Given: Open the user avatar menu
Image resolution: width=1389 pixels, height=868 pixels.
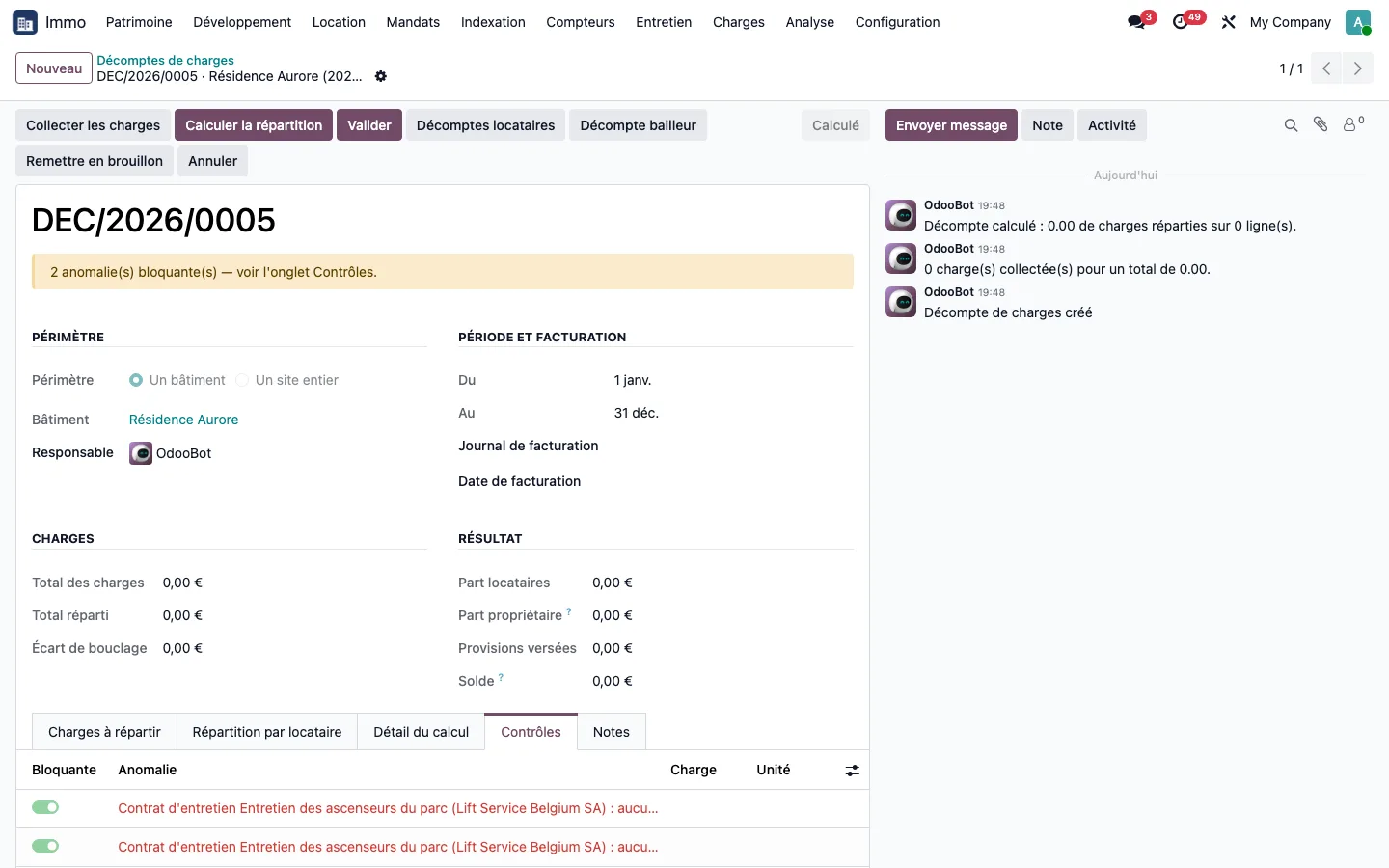Looking at the screenshot, I should pos(1358,22).
